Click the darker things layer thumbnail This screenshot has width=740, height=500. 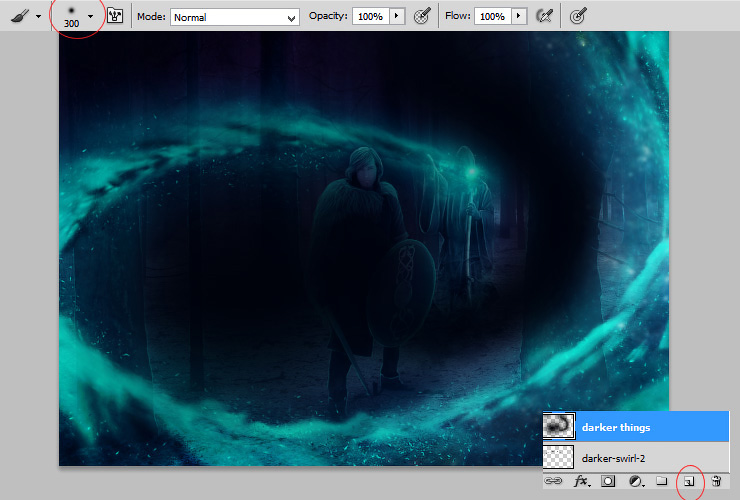coord(559,426)
